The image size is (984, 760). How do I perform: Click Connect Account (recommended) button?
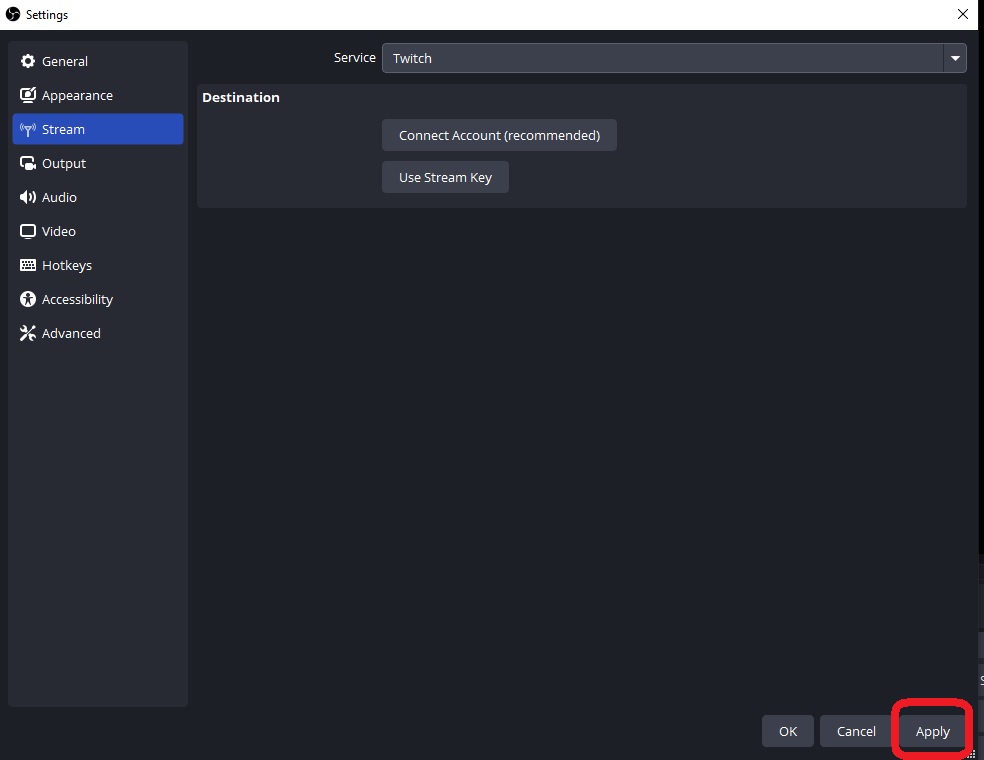point(499,135)
